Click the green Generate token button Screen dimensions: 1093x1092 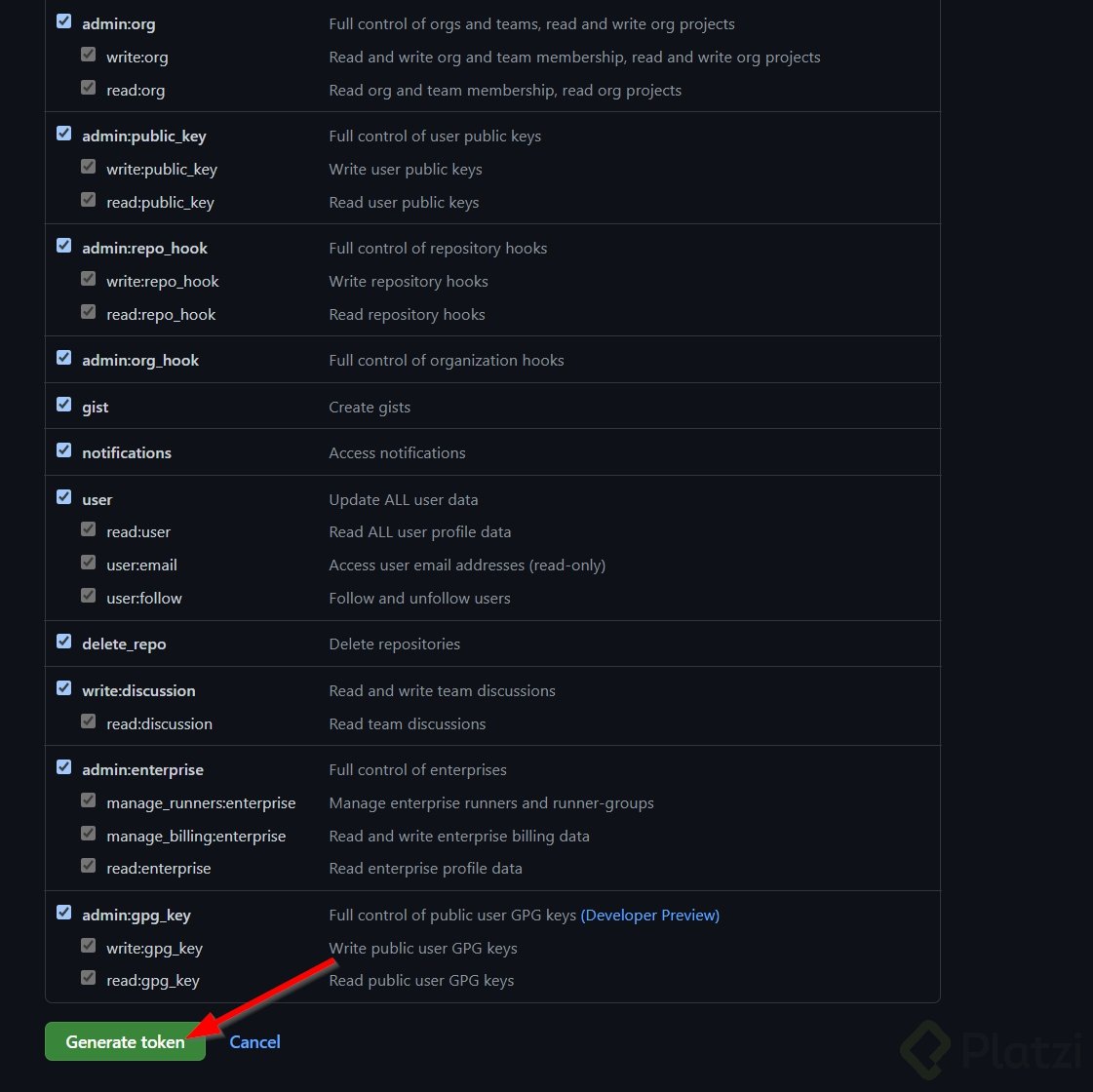pos(125,1041)
